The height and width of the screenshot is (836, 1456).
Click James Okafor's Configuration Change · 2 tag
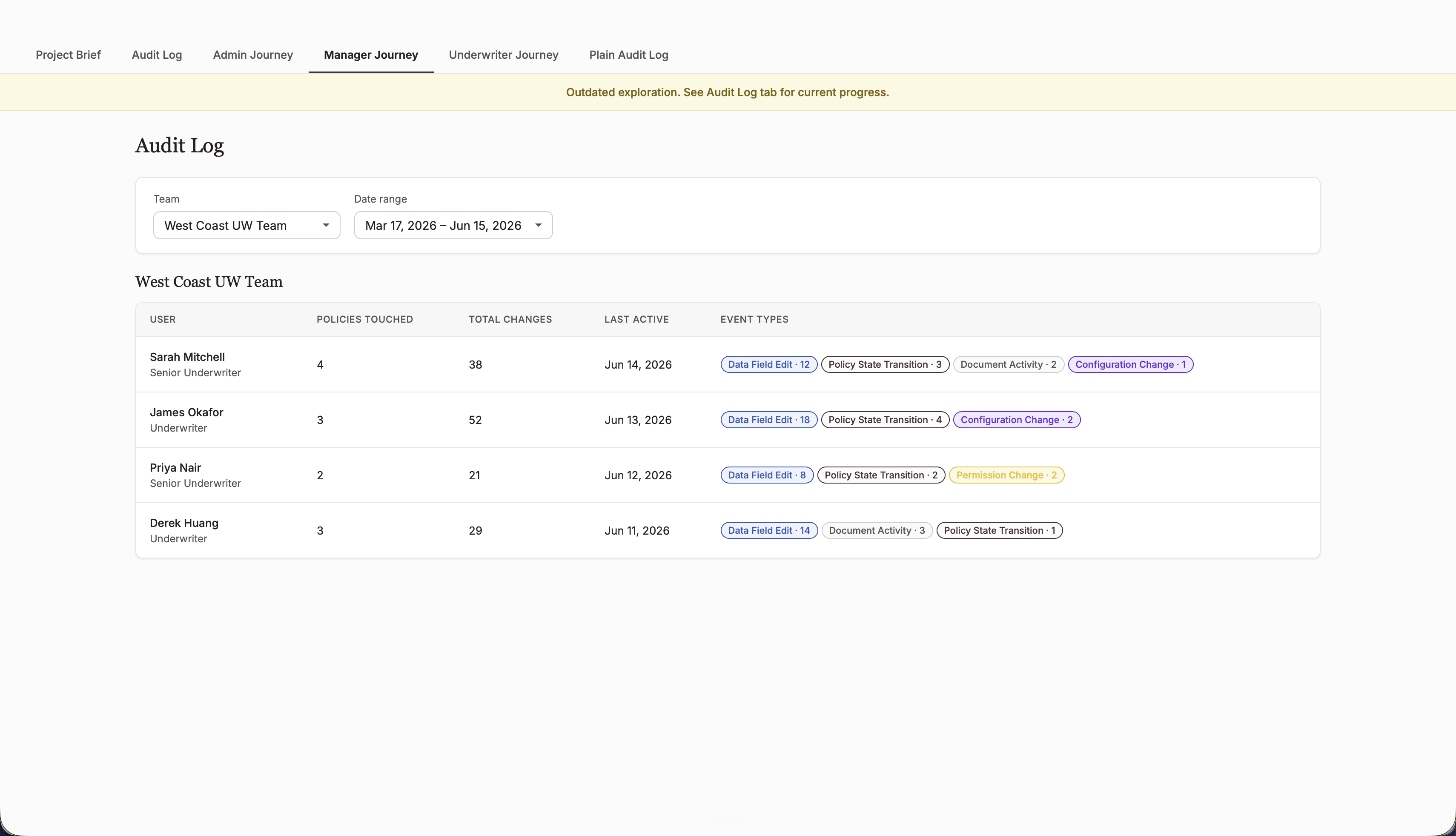1017,420
